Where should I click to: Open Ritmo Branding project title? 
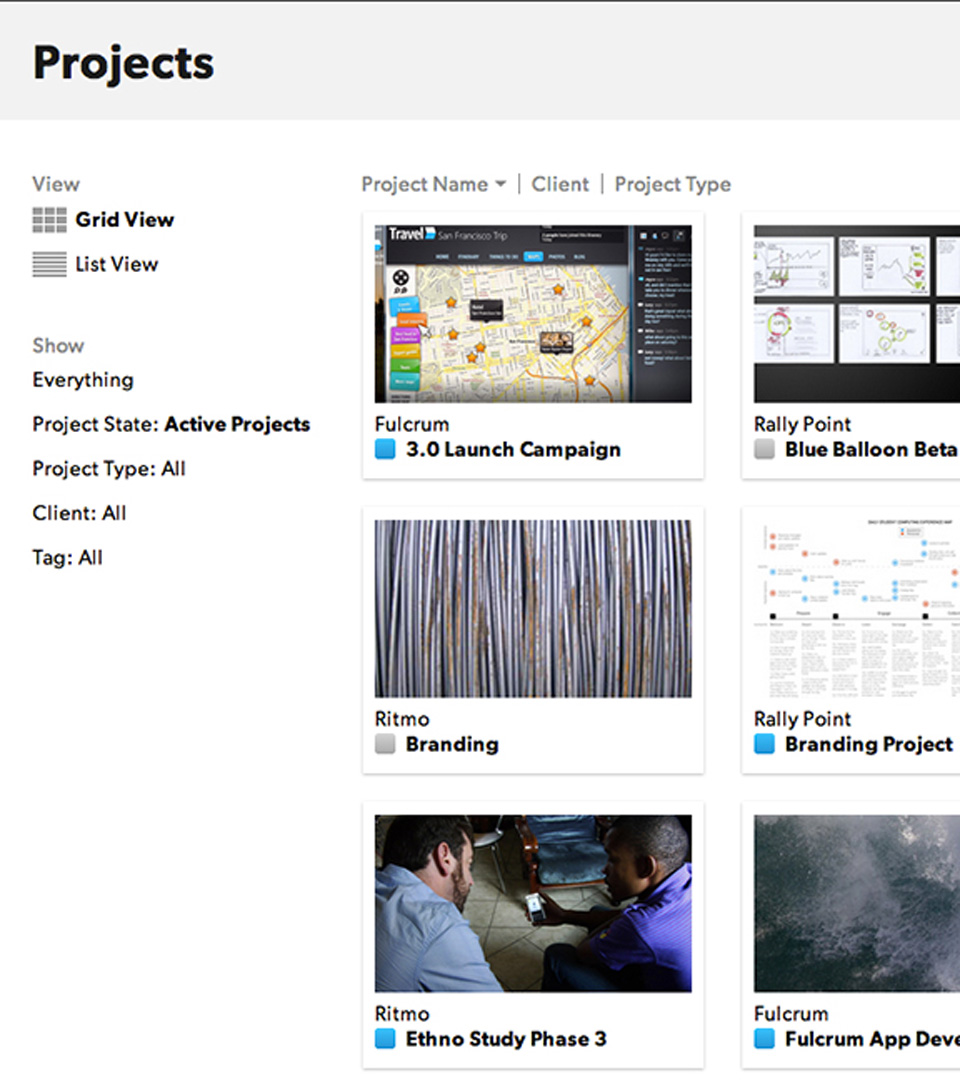pos(452,745)
